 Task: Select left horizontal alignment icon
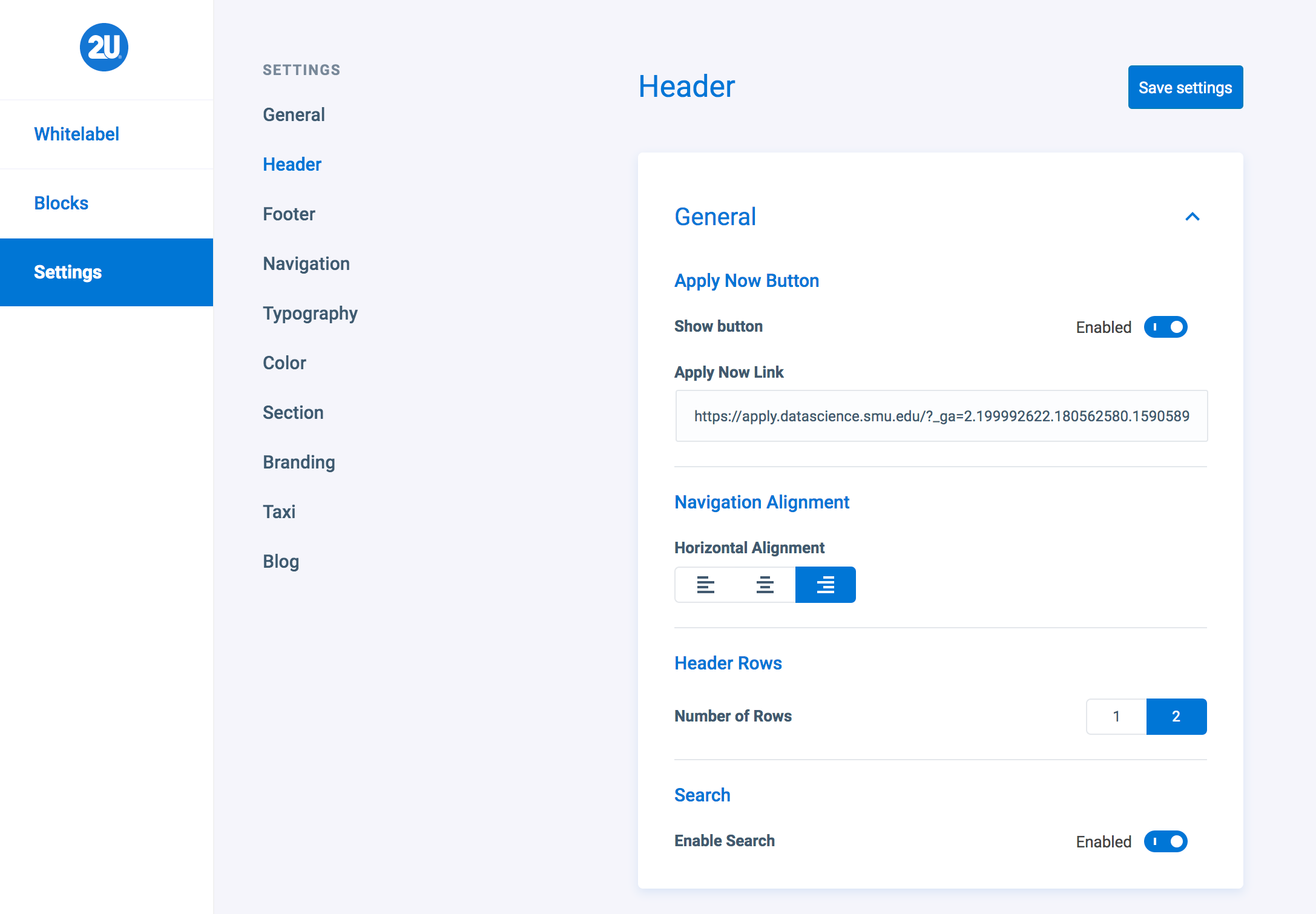[x=705, y=585]
